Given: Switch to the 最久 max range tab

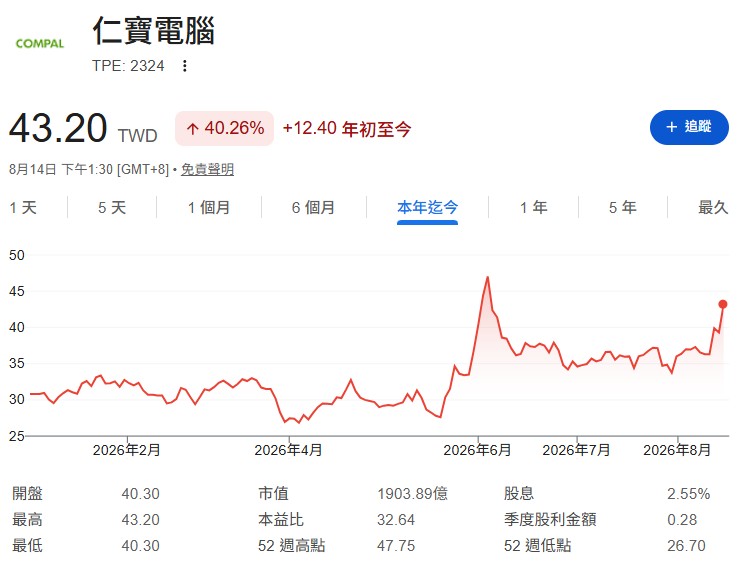Looking at the screenshot, I should coord(713,207).
